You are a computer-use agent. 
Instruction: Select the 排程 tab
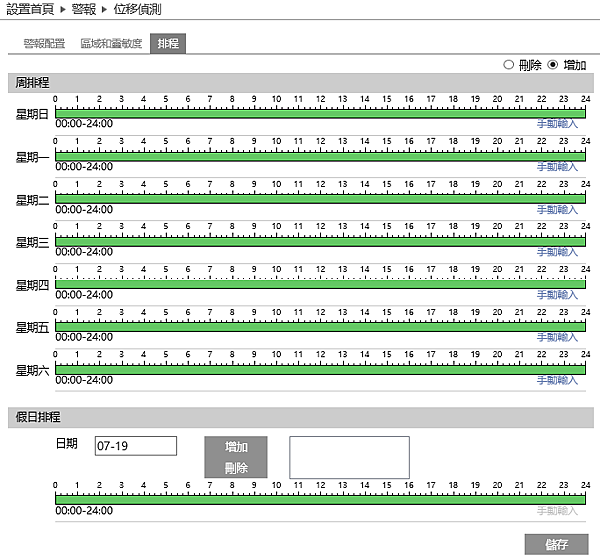click(168, 44)
